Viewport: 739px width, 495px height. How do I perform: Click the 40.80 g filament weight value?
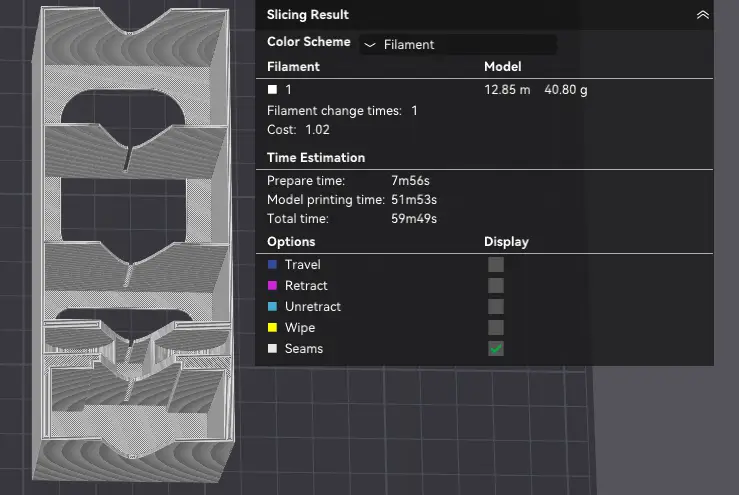pos(566,90)
